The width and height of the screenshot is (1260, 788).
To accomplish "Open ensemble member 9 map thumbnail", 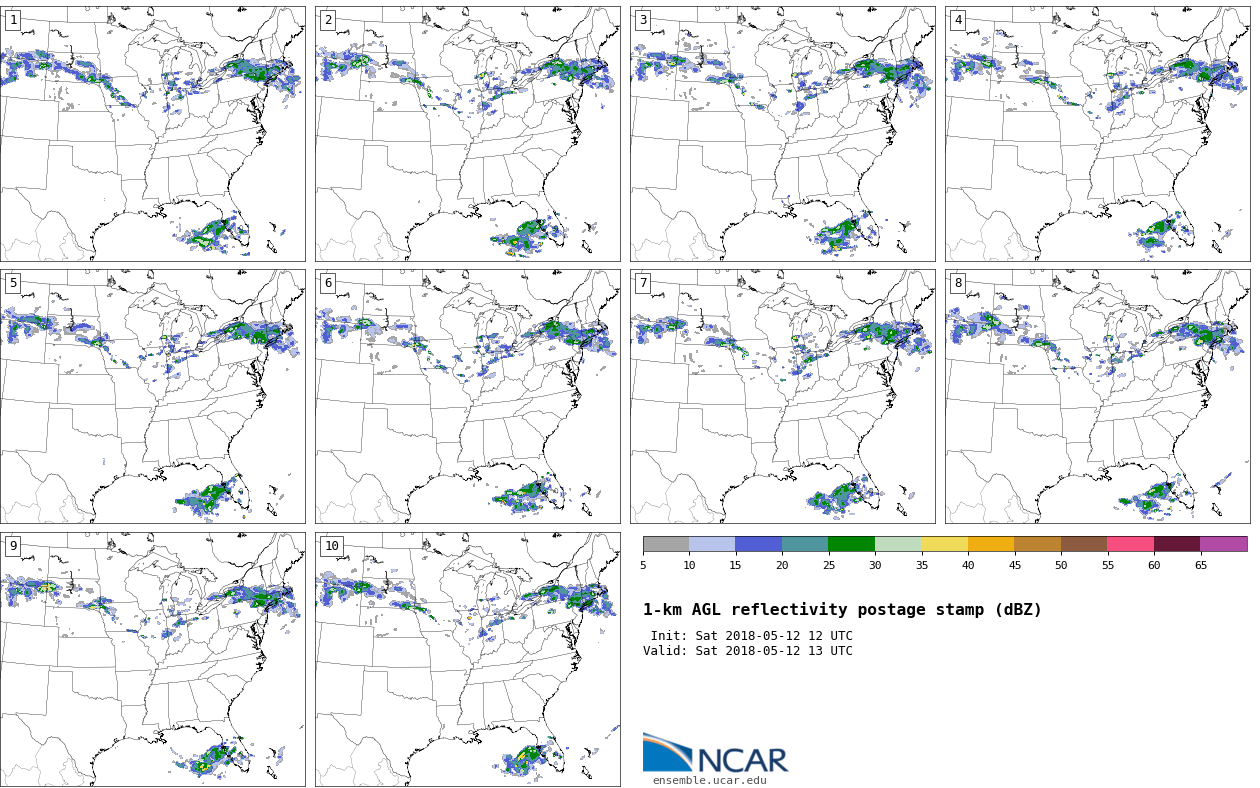I will (x=153, y=659).
